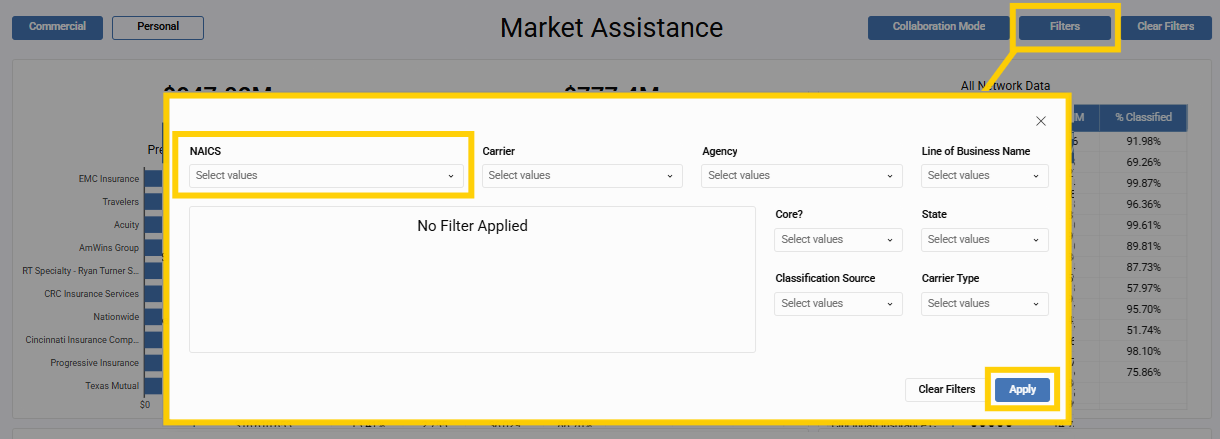Click the Market Assistance page title

[x=611, y=27]
